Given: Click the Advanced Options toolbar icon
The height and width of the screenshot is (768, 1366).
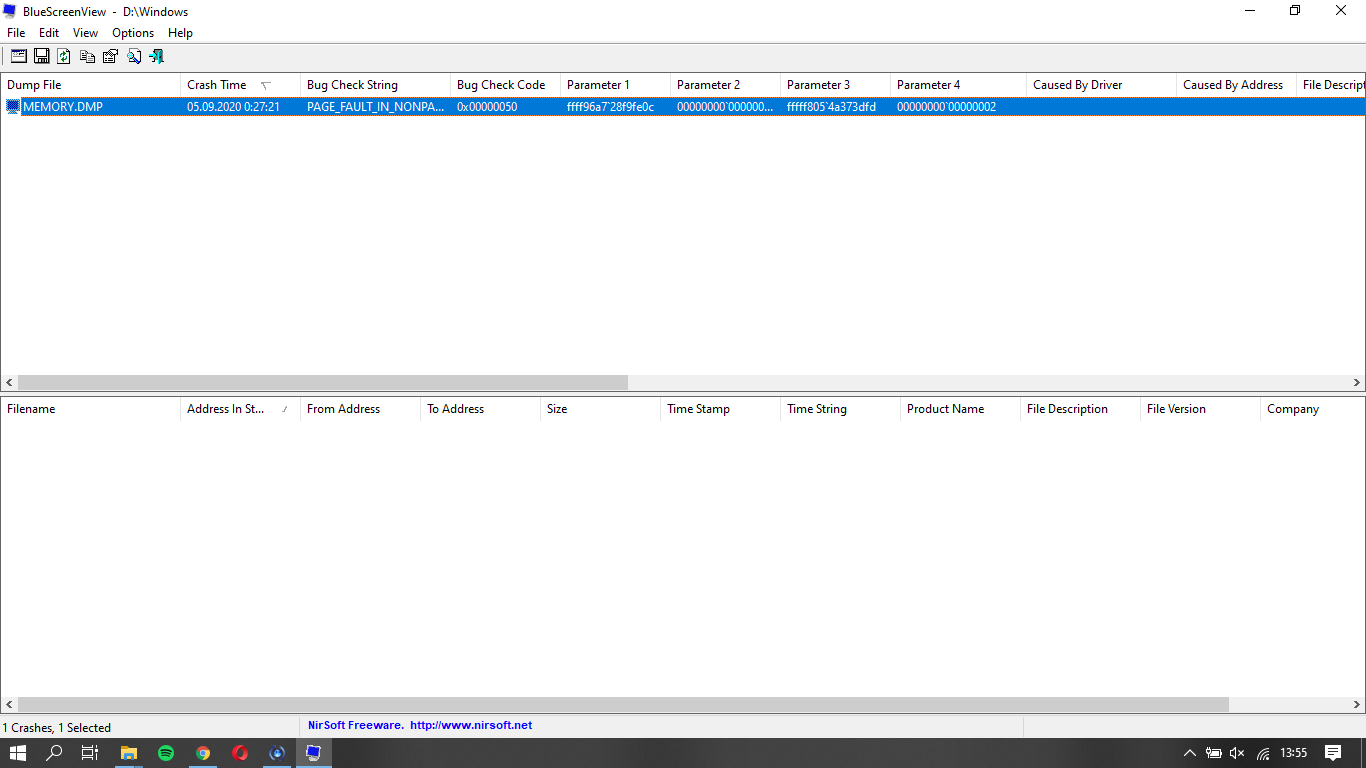Looking at the screenshot, I should coord(19,56).
